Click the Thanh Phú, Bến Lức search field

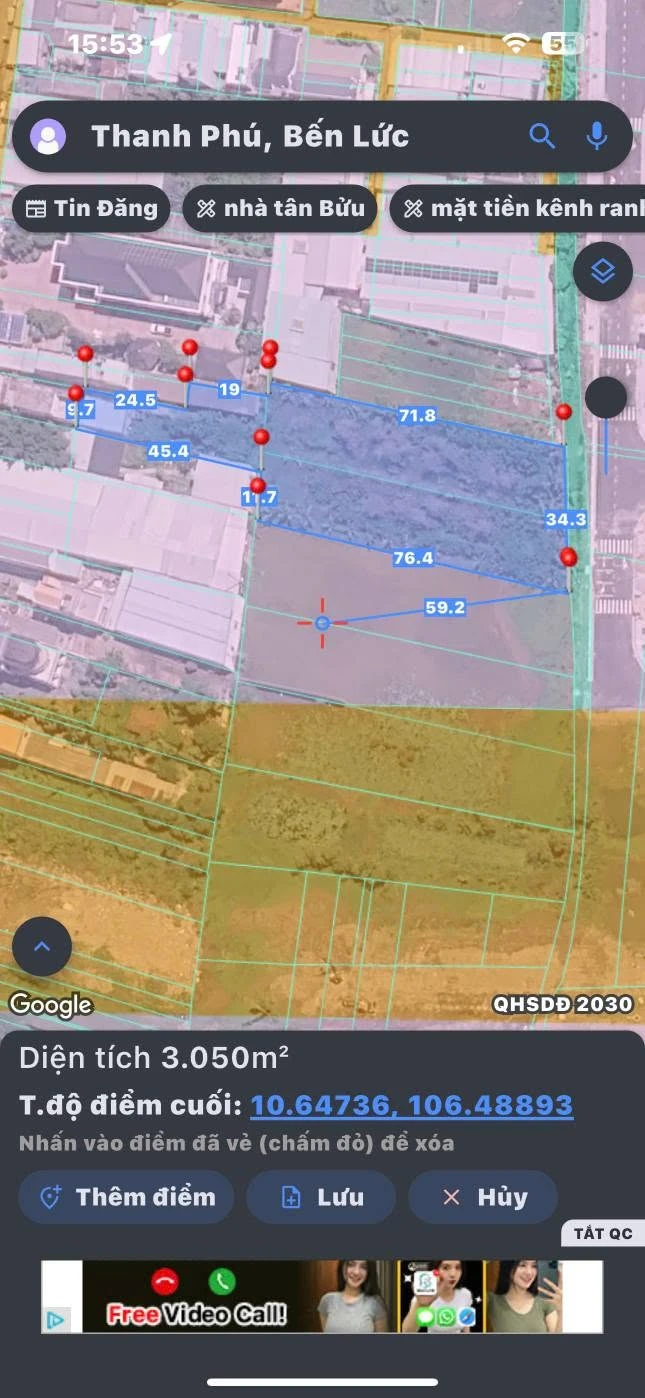coord(300,136)
